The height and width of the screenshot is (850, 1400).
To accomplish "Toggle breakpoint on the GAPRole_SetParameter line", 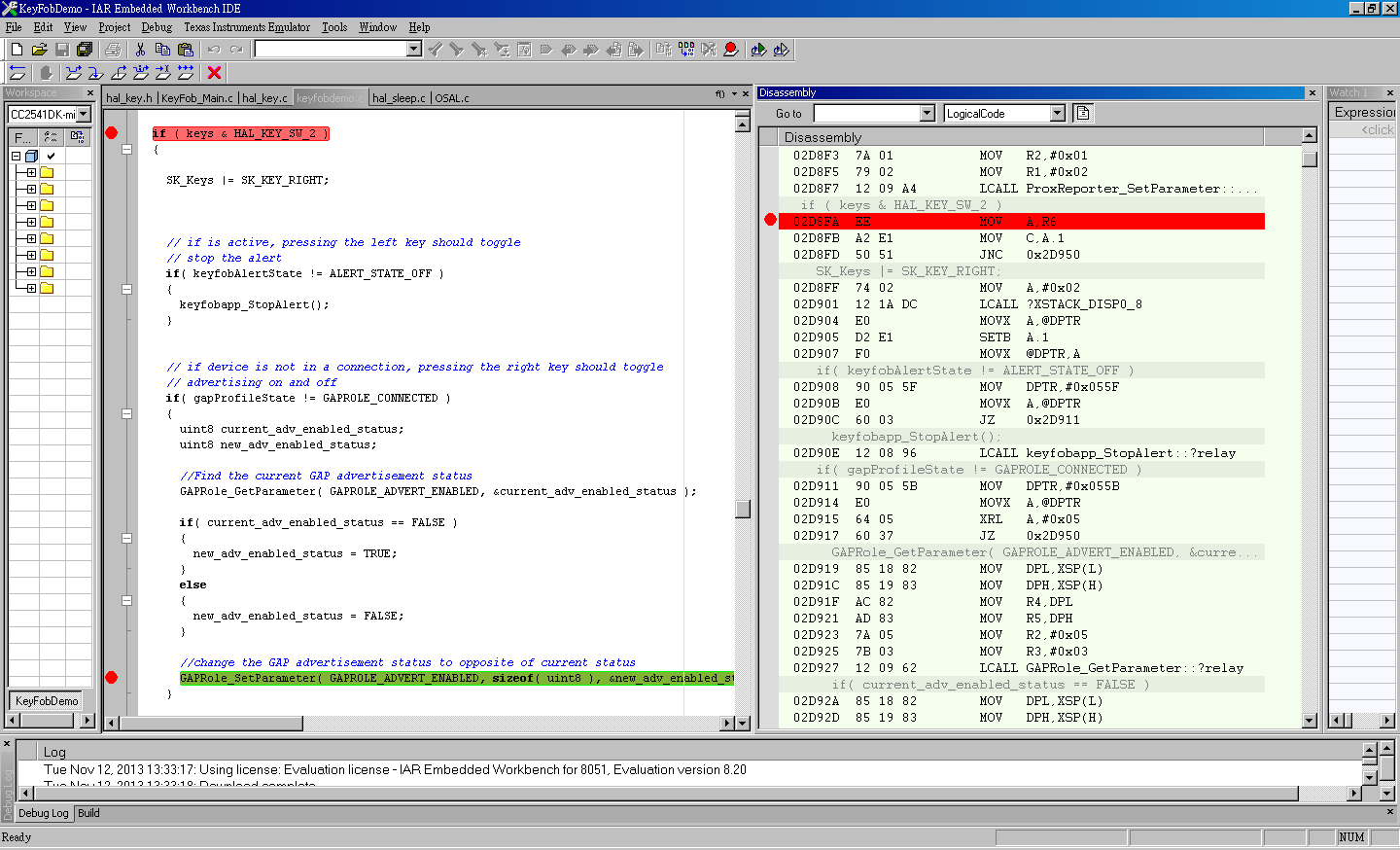I will tap(112, 678).
